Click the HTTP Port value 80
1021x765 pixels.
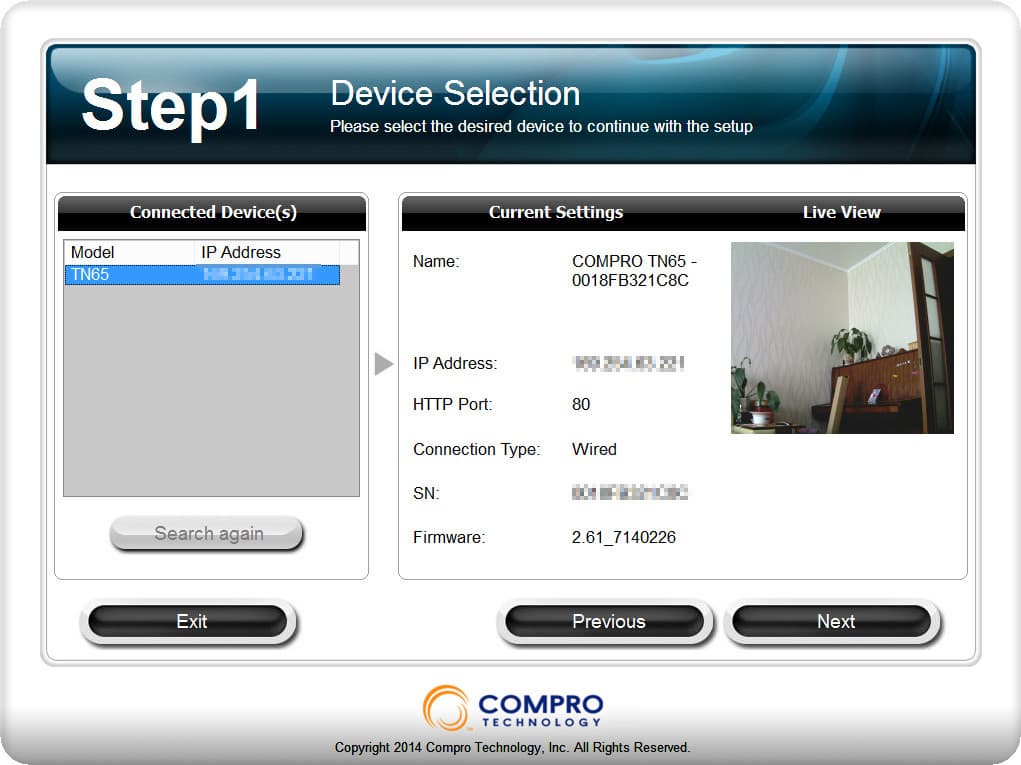tap(581, 404)
